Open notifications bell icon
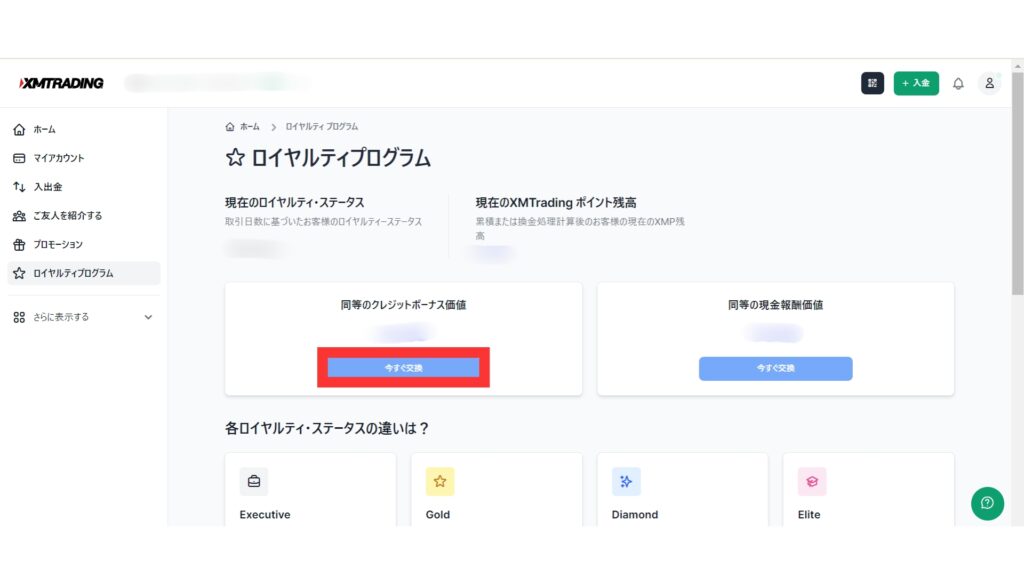This screenshot has height=576, width=1024. (x=958, y=83)
